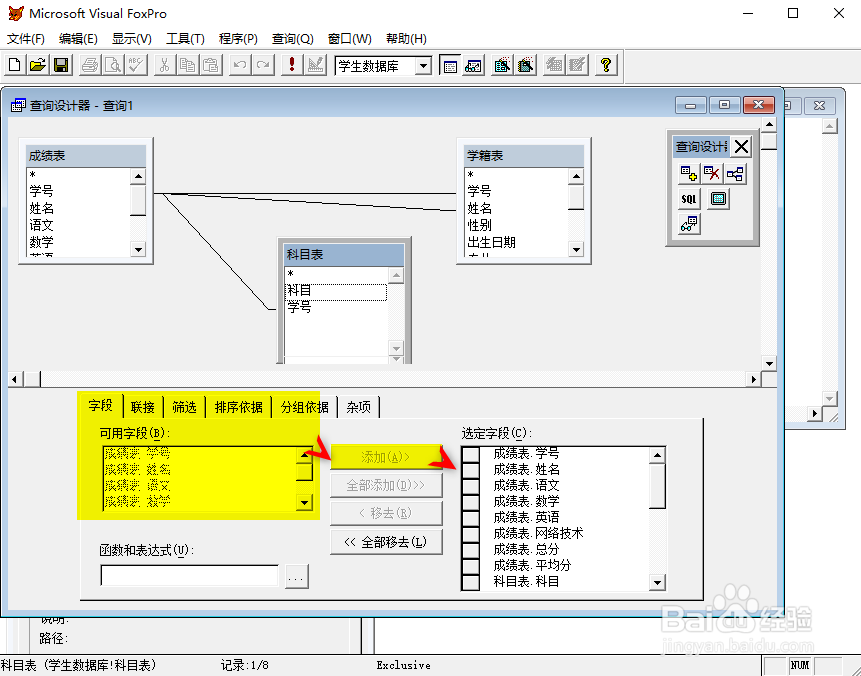Click Query Destination icon in the toolbox

[x=689, y=224]
